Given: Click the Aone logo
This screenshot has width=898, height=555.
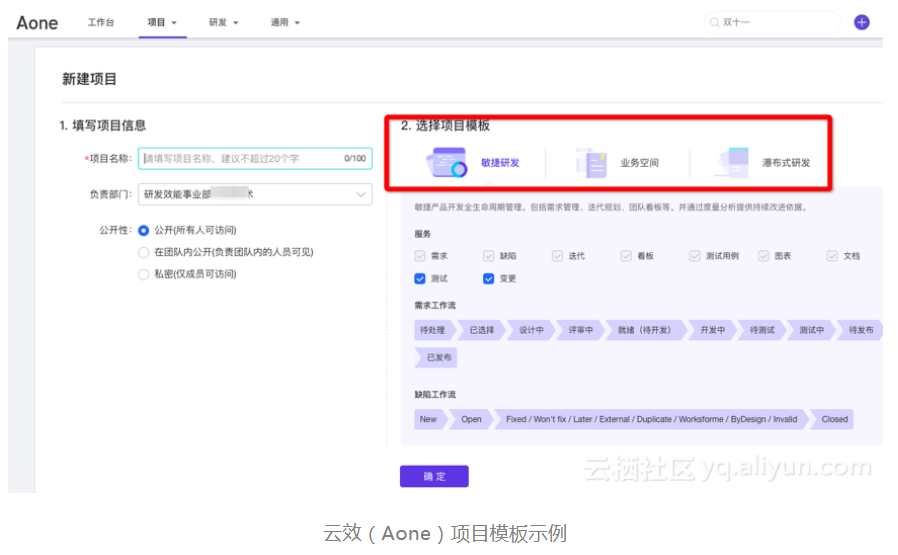Looking at the screenshot, I should 37,23.
